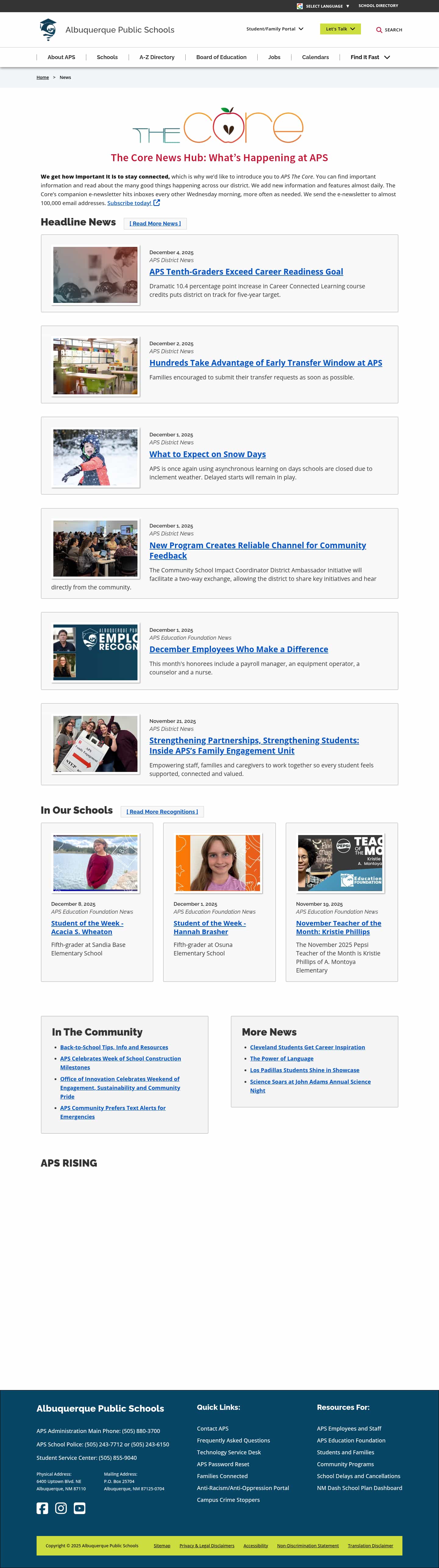Open Hundreds Take Advantage of Early Transfer article

pyautogui.click(x=266, y=363)
